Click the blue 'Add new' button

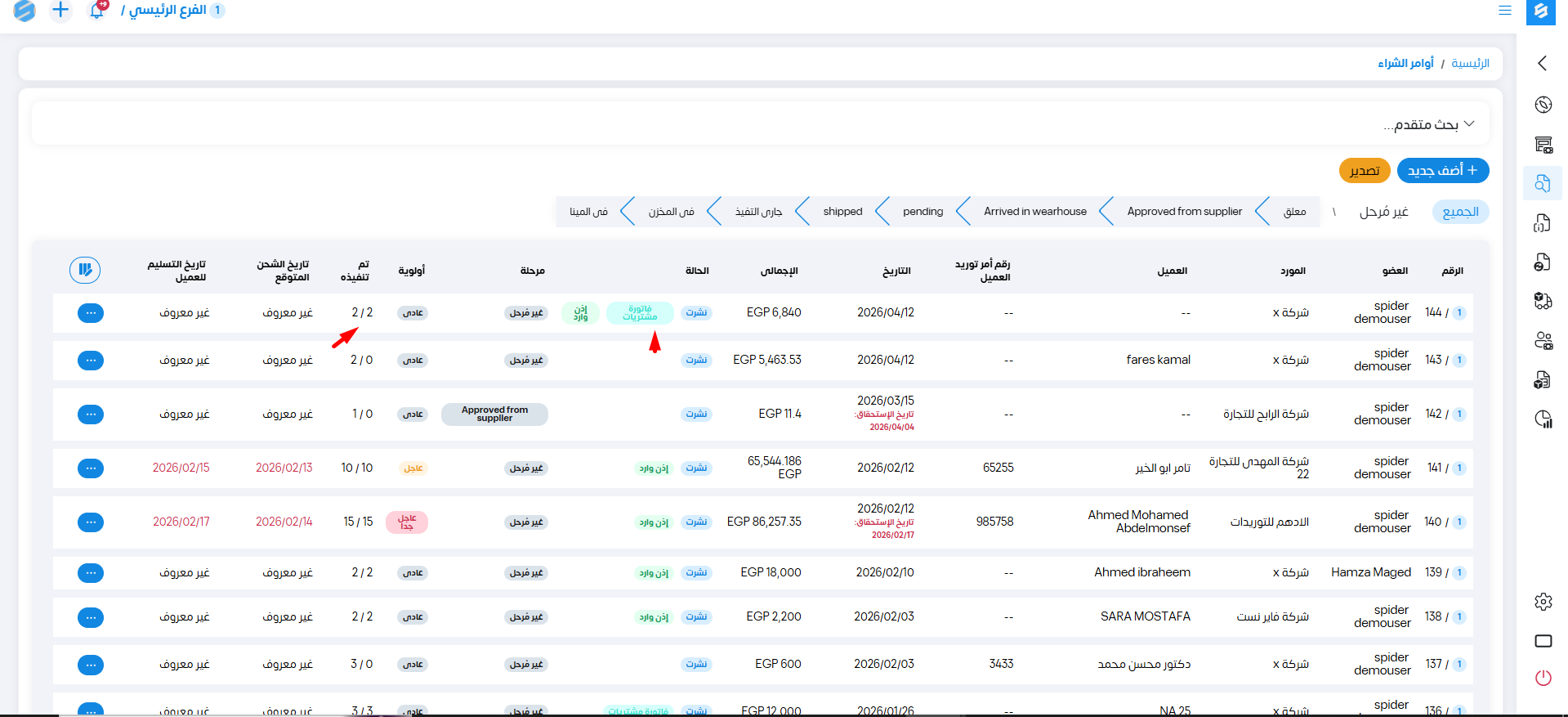pyautogui.click(x=1442, y=170)
